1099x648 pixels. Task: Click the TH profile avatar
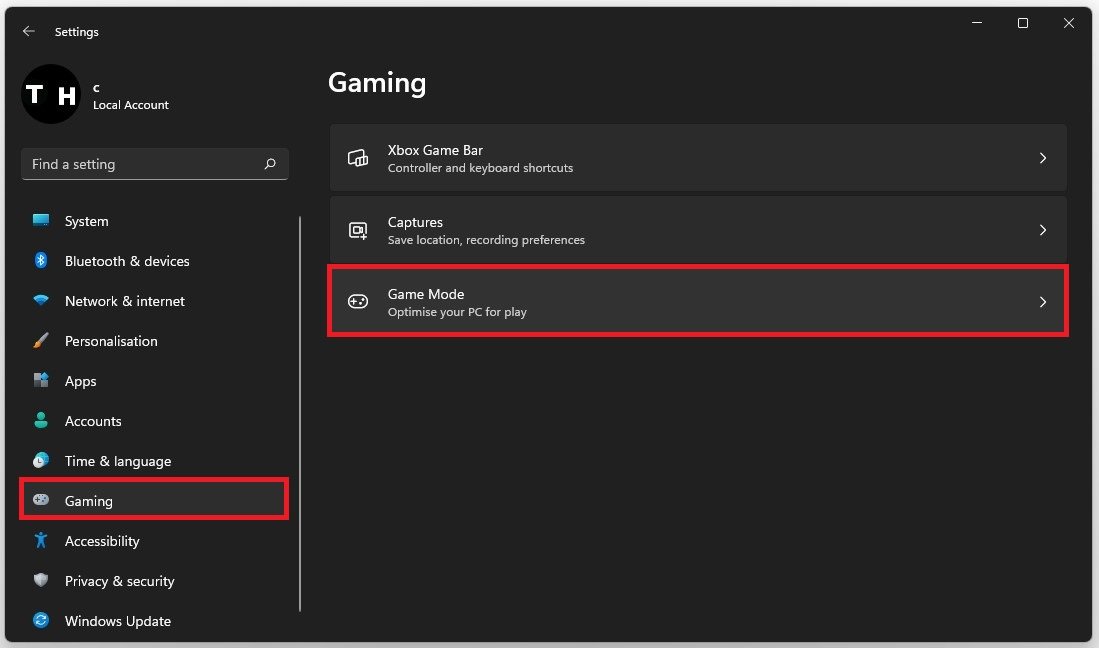[x=51, y=94]
